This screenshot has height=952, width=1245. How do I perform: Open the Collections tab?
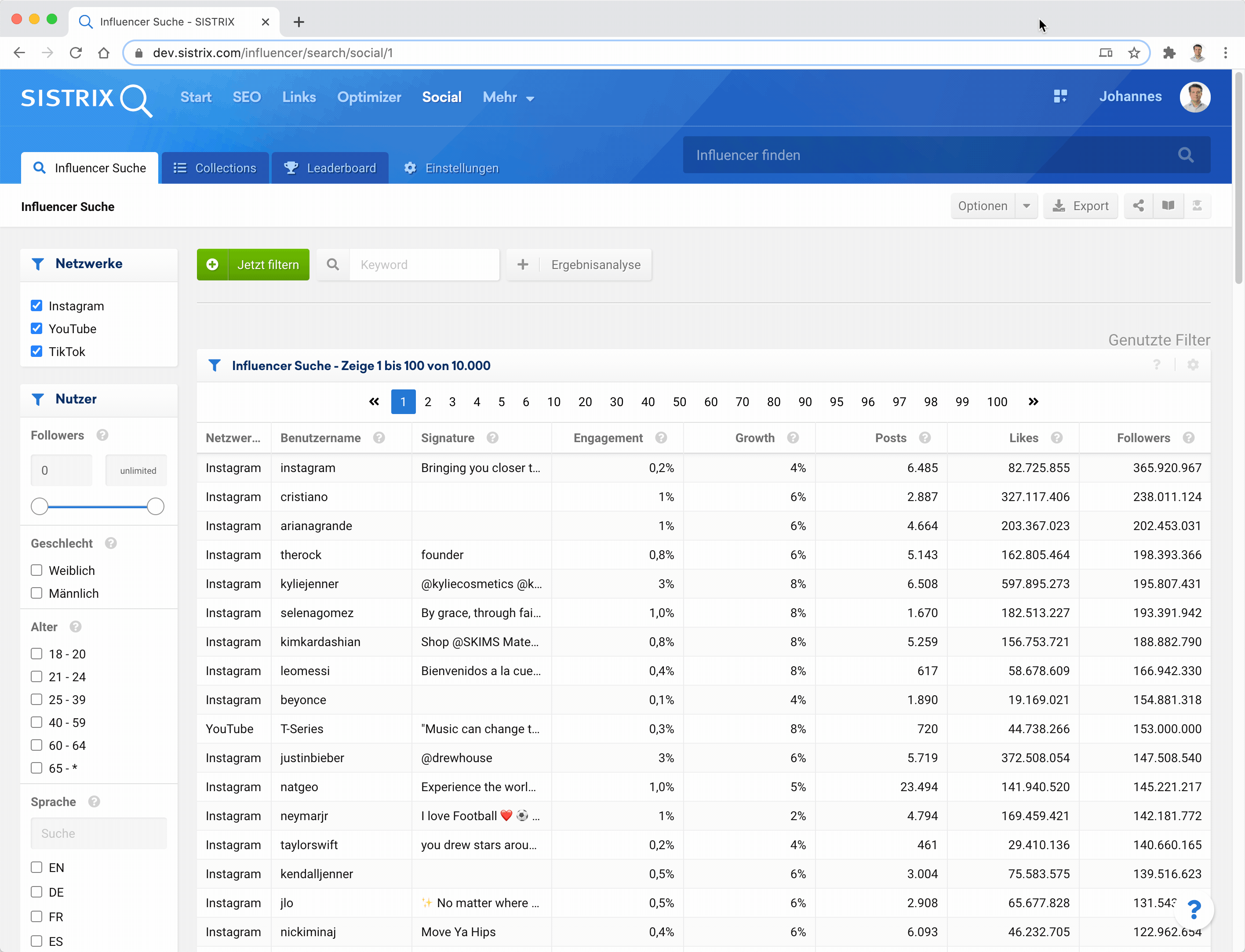pos(215,168)
